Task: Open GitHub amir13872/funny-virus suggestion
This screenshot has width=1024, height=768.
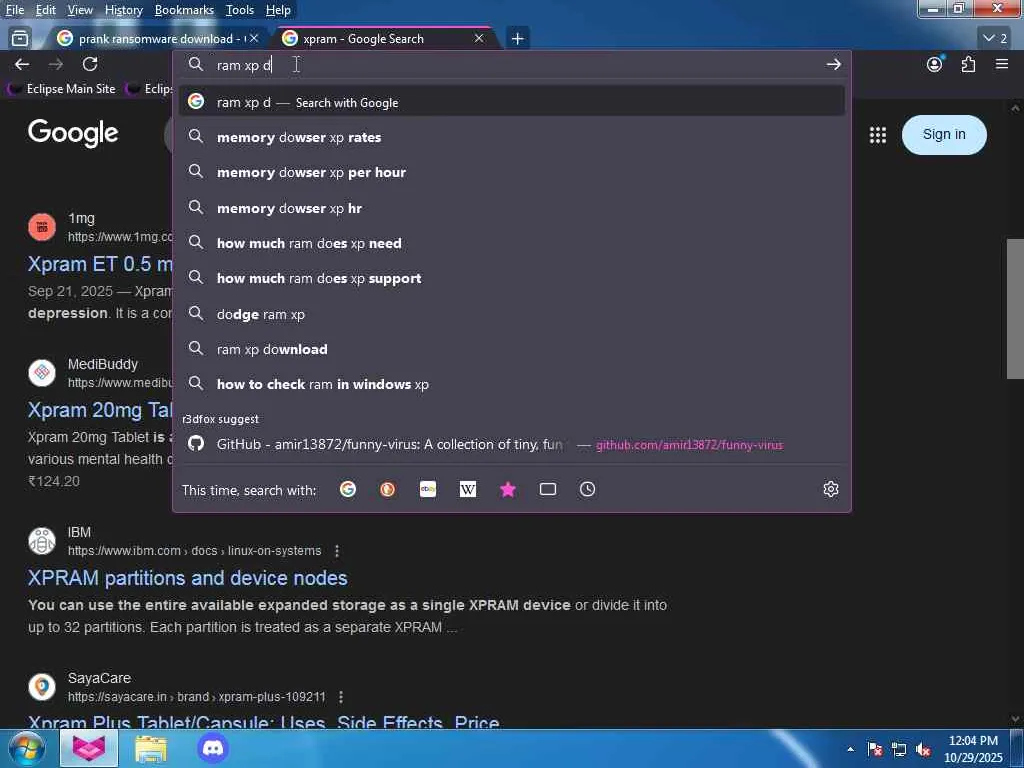Action: point(511,444)
